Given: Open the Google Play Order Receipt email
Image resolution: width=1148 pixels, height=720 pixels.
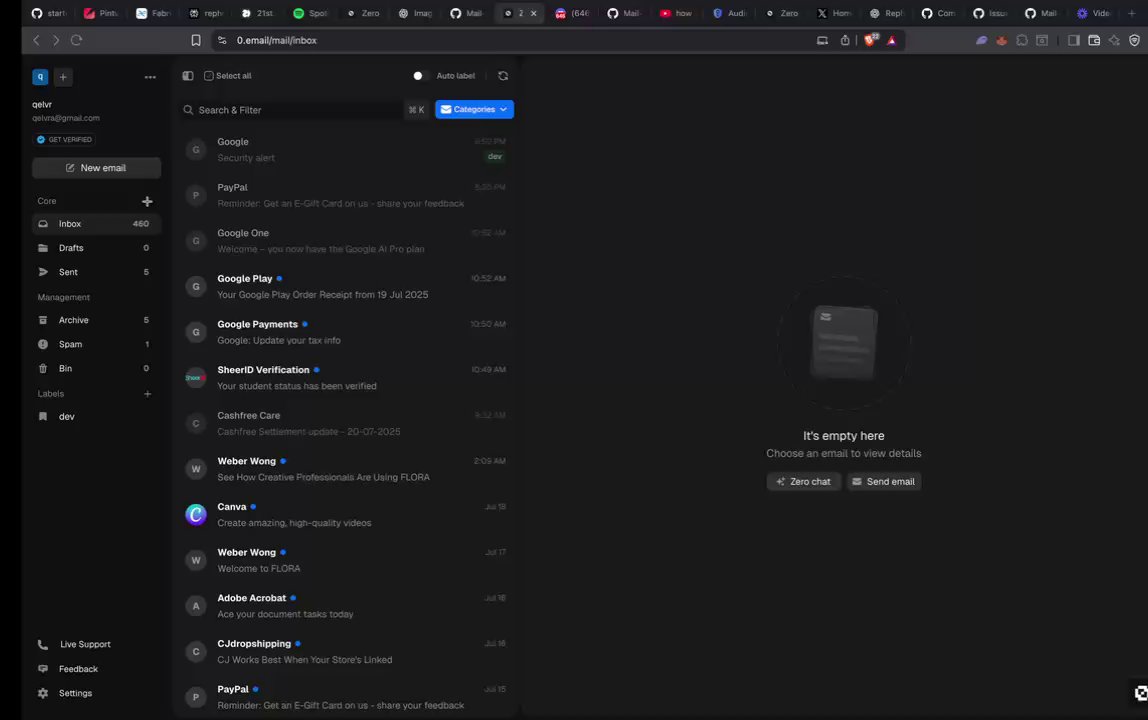Looking at the screenshot, I should point(344,286).
